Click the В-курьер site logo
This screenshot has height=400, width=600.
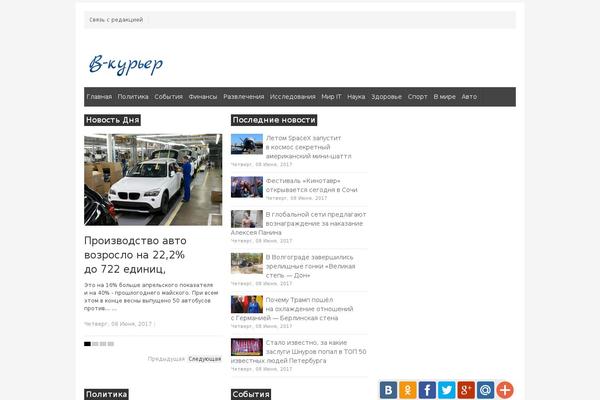tap(126, 64)
